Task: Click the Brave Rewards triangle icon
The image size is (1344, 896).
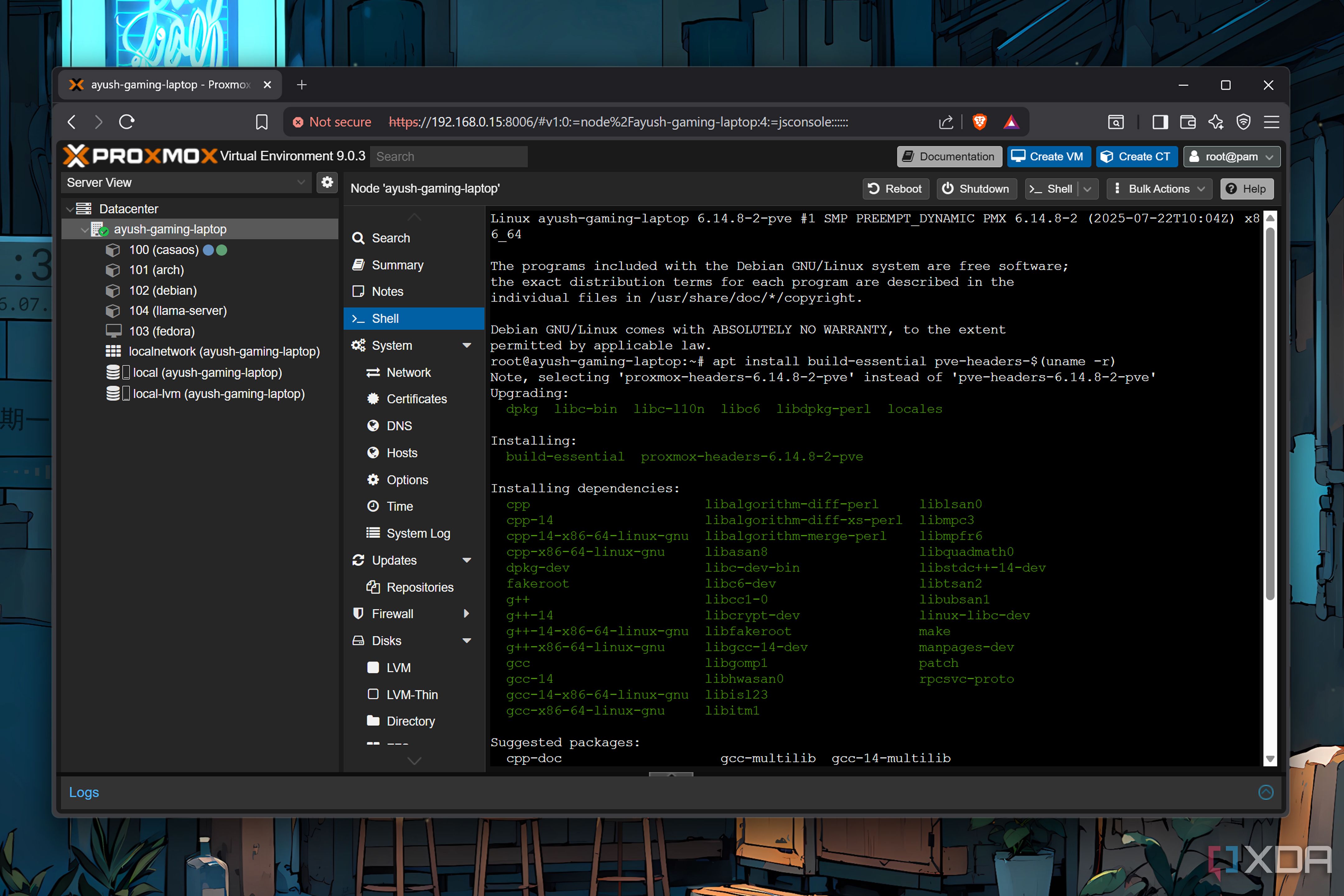Action: 1011,122
